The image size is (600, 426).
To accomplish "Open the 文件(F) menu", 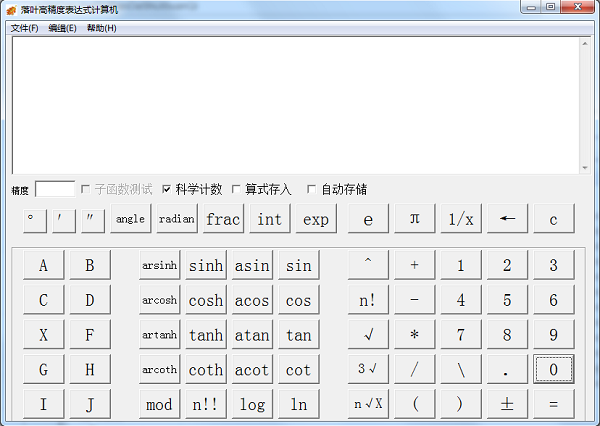I will pos(24,28).
